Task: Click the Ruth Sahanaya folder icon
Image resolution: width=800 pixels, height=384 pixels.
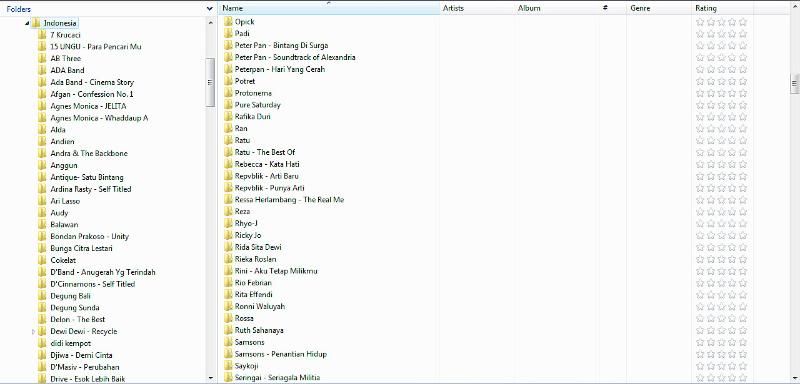Action: click(x=228, y=330)
